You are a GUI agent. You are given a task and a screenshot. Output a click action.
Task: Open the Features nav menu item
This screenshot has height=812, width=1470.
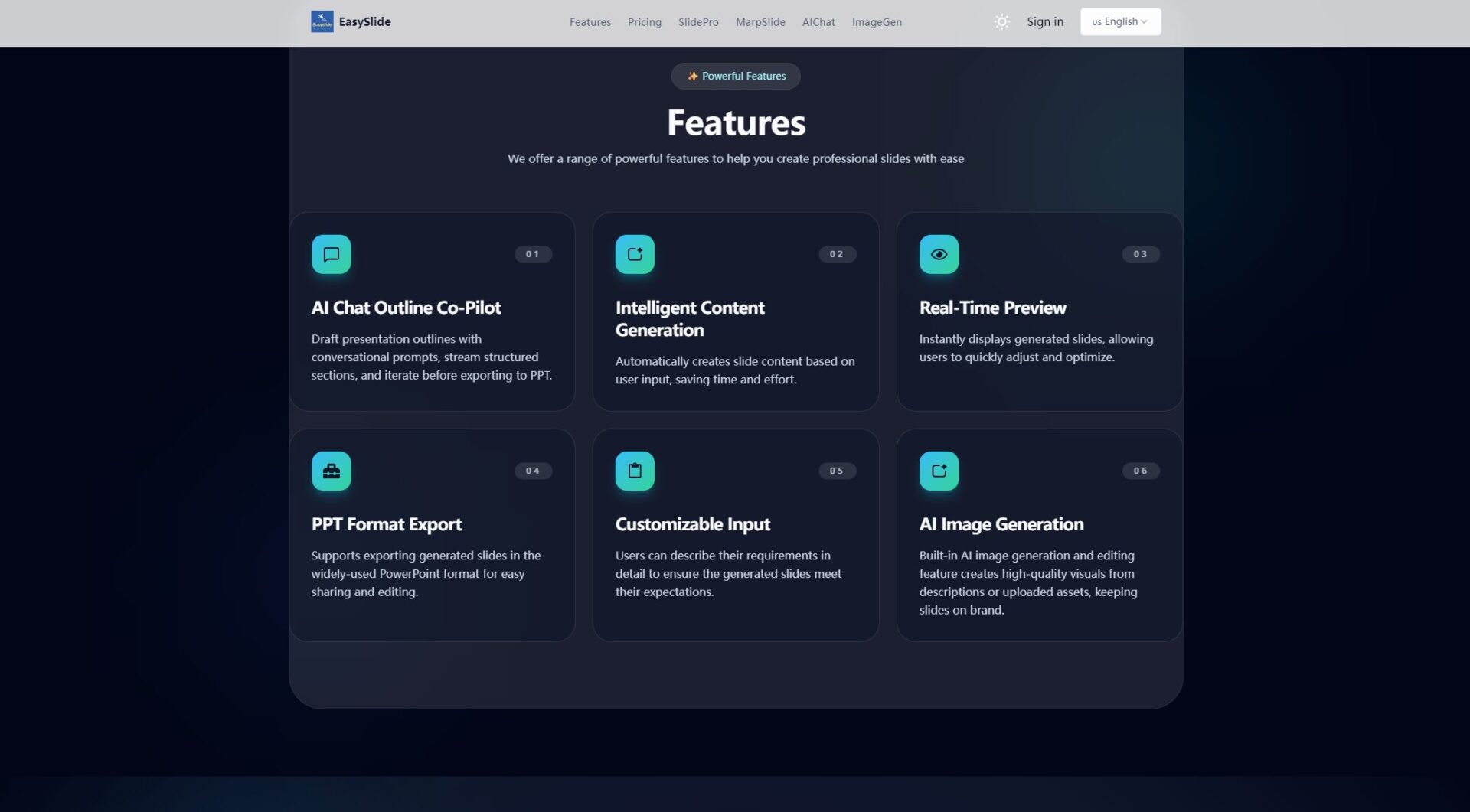(x=590, y=22)
